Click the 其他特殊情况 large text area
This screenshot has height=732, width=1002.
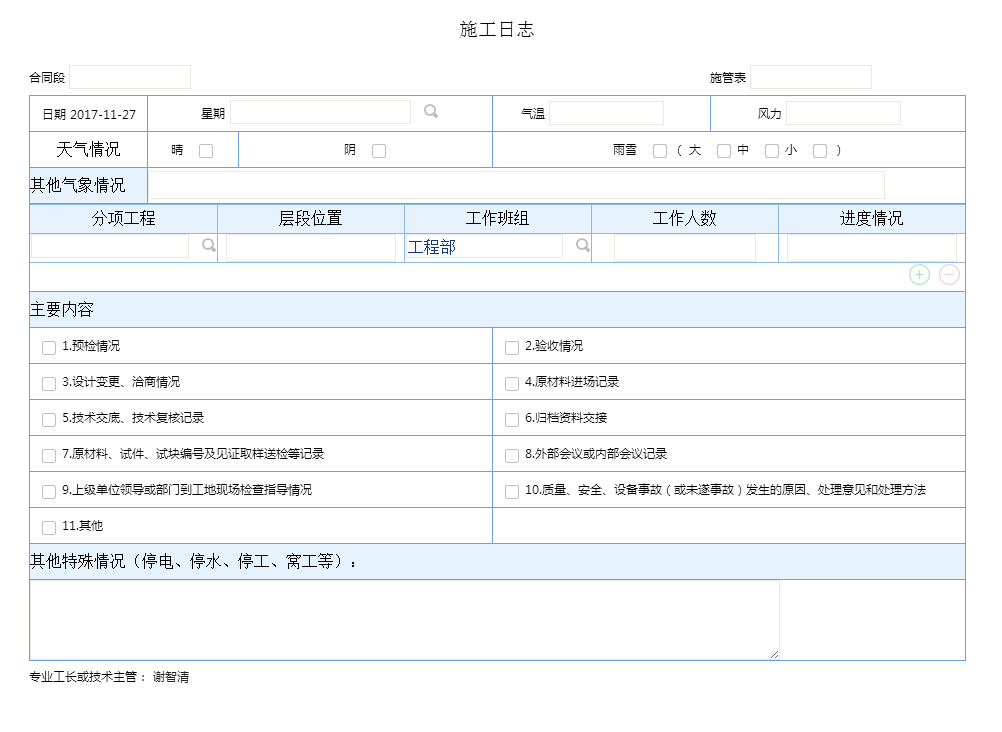point(404,620)
